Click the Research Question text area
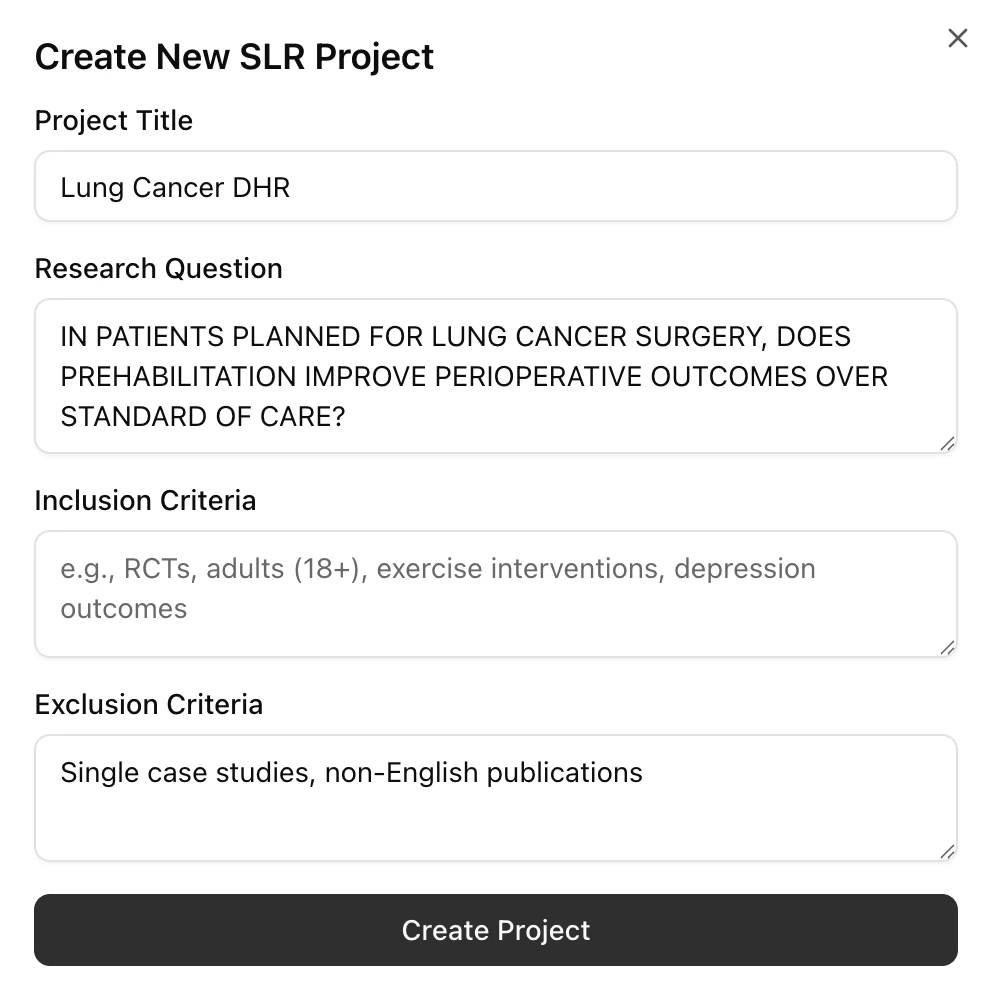 (x=496, y=376)
